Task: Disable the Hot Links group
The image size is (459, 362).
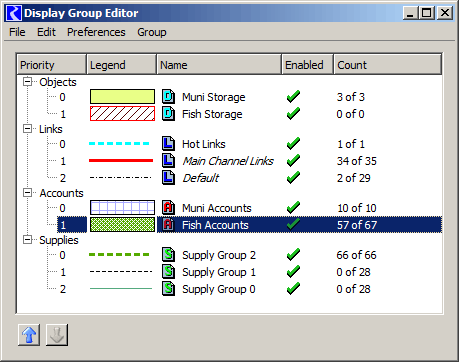Action: [x=293, y=144]
